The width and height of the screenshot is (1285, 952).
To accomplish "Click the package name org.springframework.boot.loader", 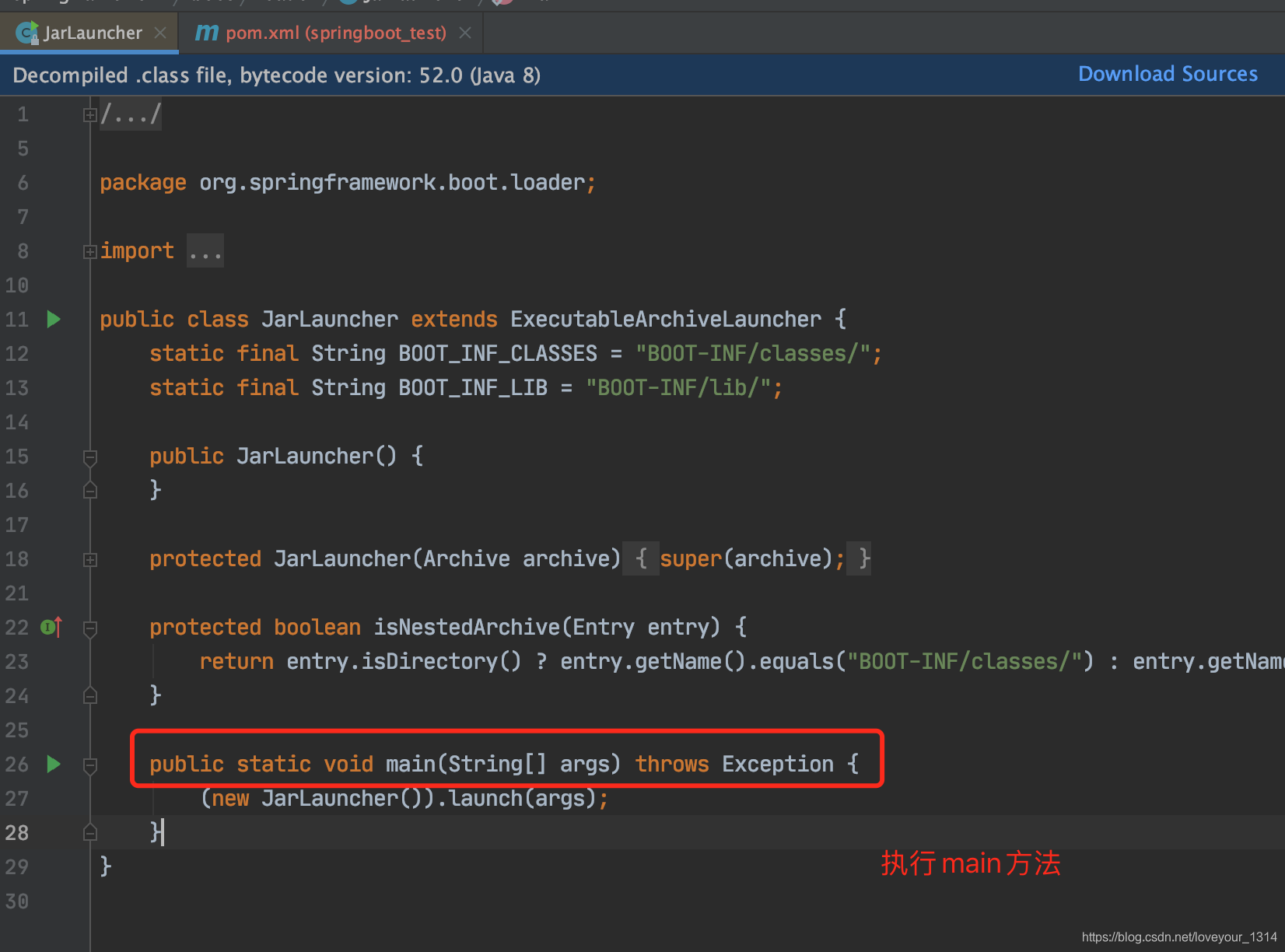I will point(392,183).
